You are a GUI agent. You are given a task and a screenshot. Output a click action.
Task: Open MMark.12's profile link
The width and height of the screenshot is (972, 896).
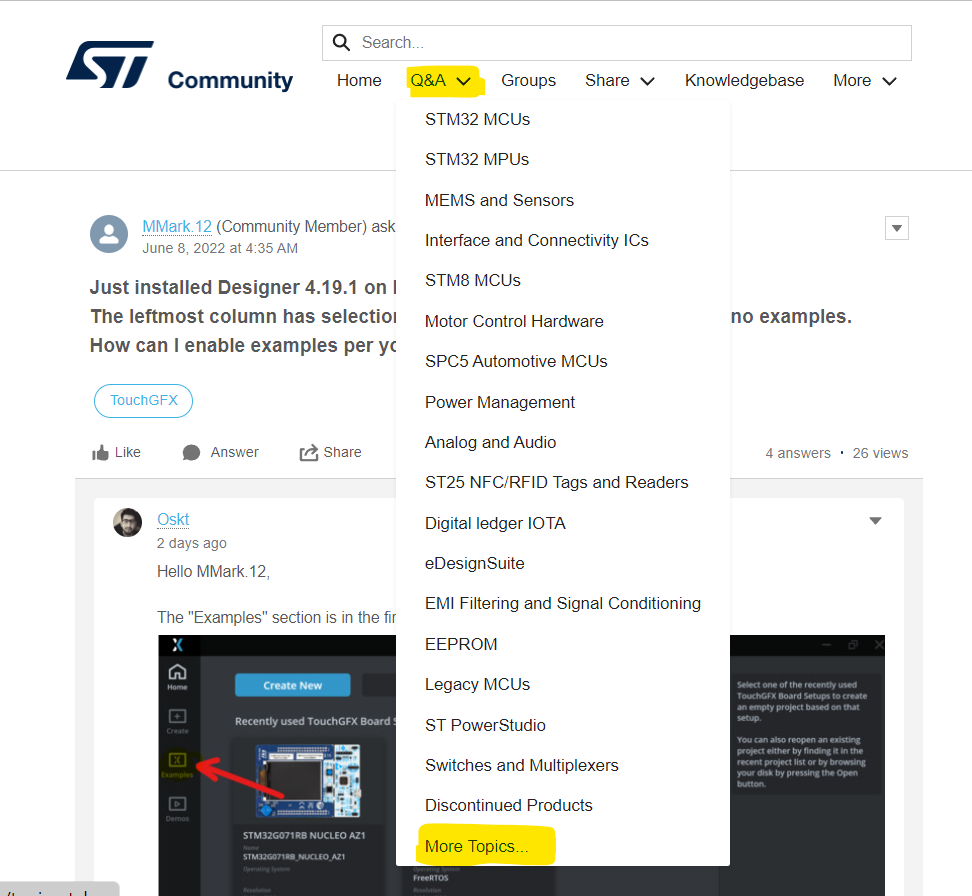click(x=177, y=227)
